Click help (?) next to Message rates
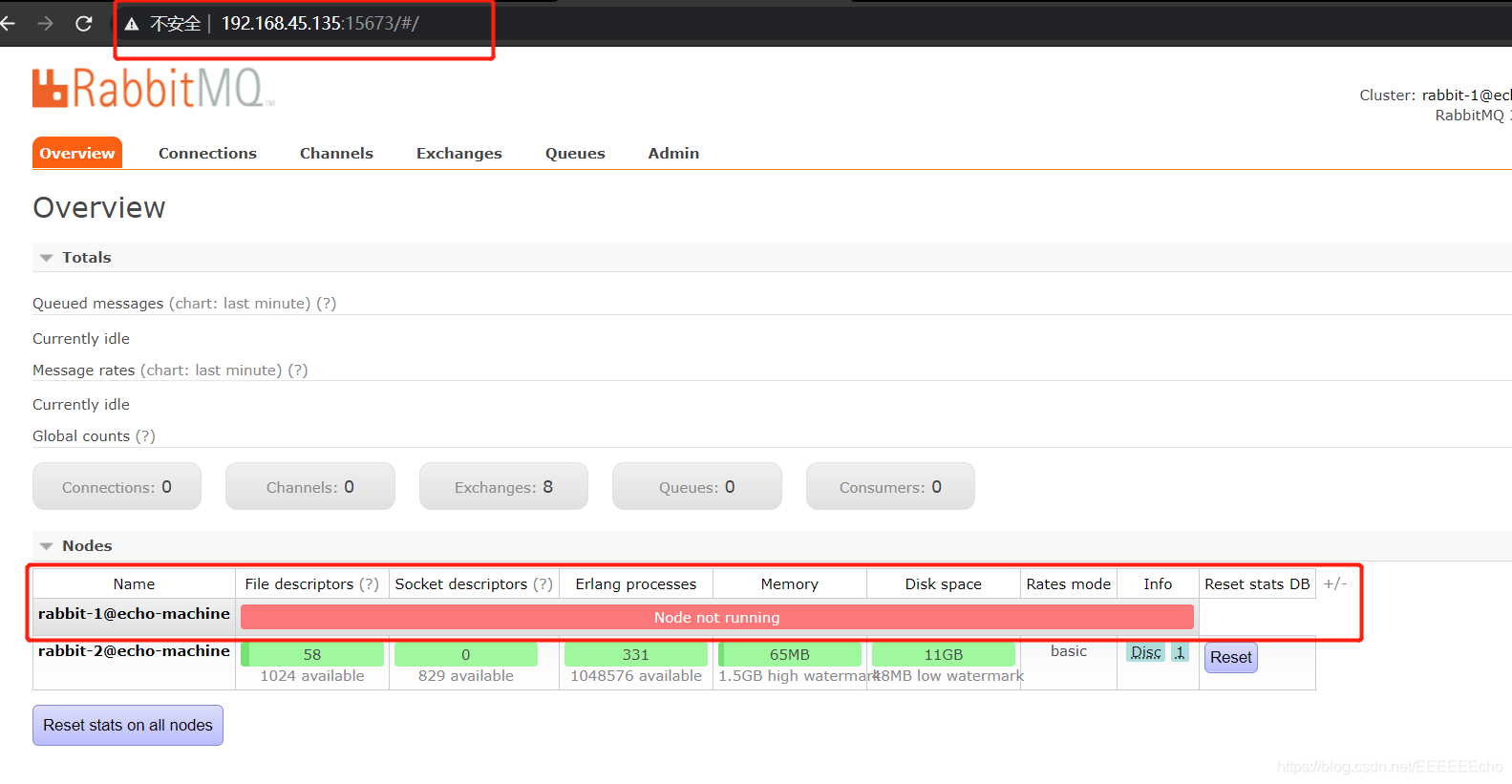This screenshot has height=784, width=1512. point(298,370)
